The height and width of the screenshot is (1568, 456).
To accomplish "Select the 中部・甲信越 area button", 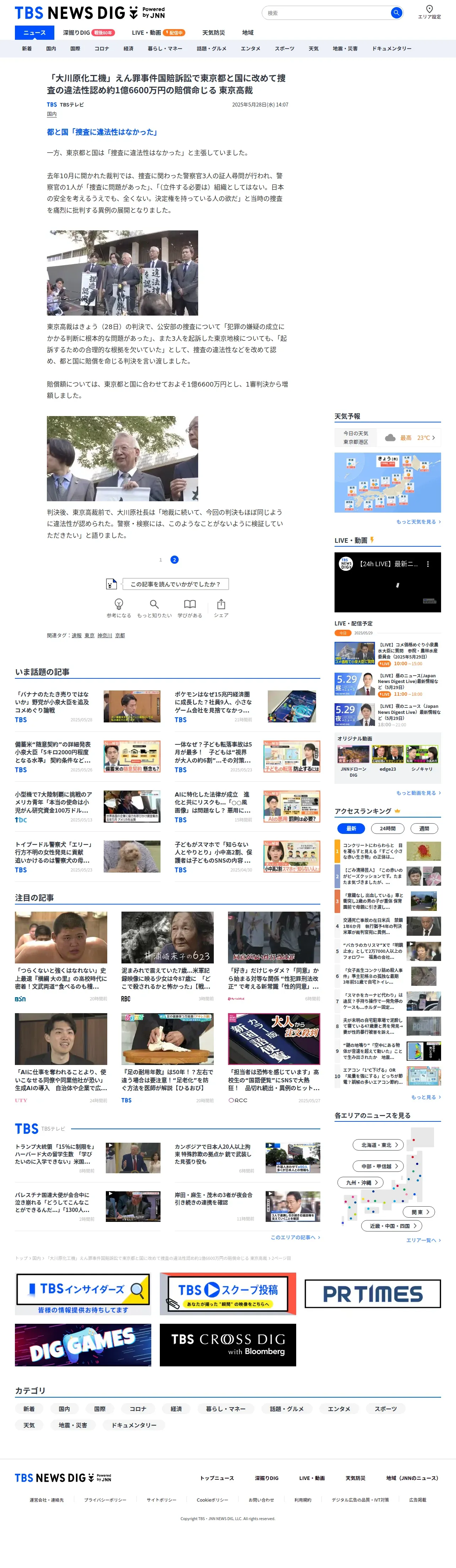I will [378, 1166].
